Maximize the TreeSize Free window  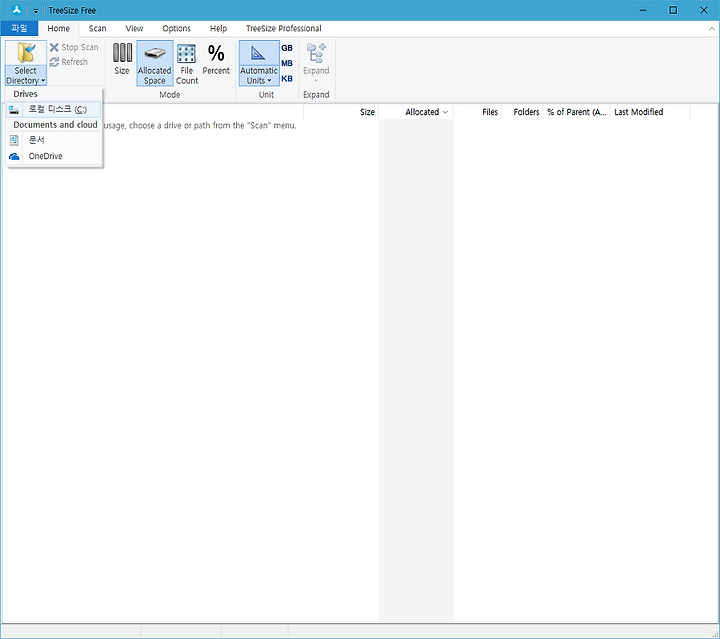(673, 10)
